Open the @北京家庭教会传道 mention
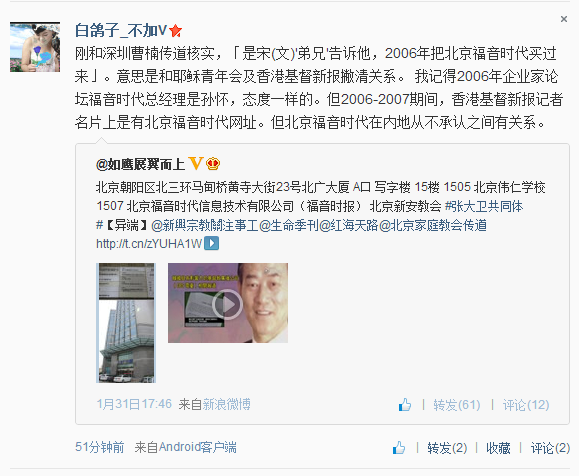Screen dimensions: 579x476 [x=433, y=225]
